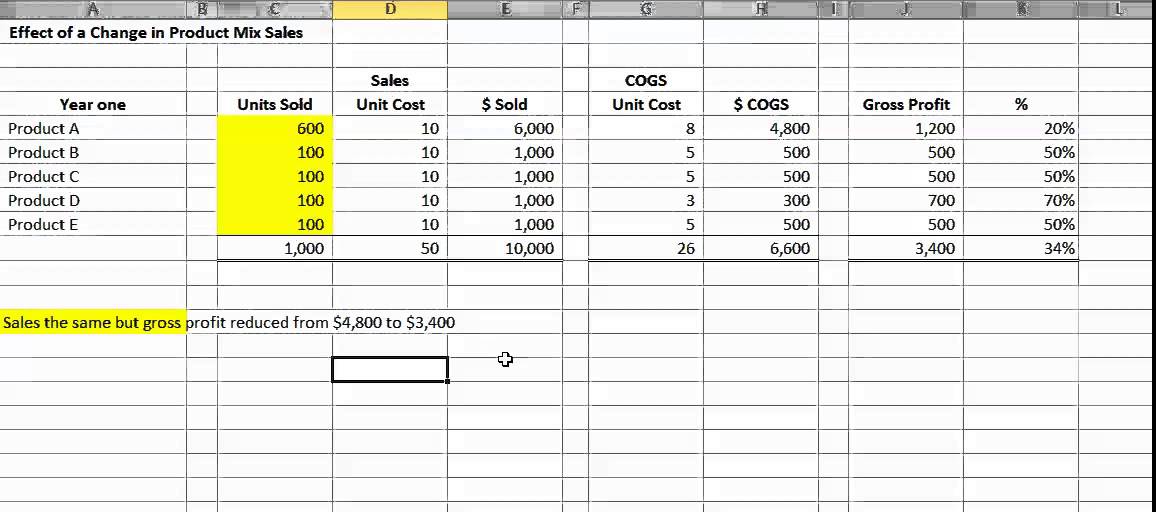
Task: Click the 'COGS' heading cell
Action: coord(646,80)
